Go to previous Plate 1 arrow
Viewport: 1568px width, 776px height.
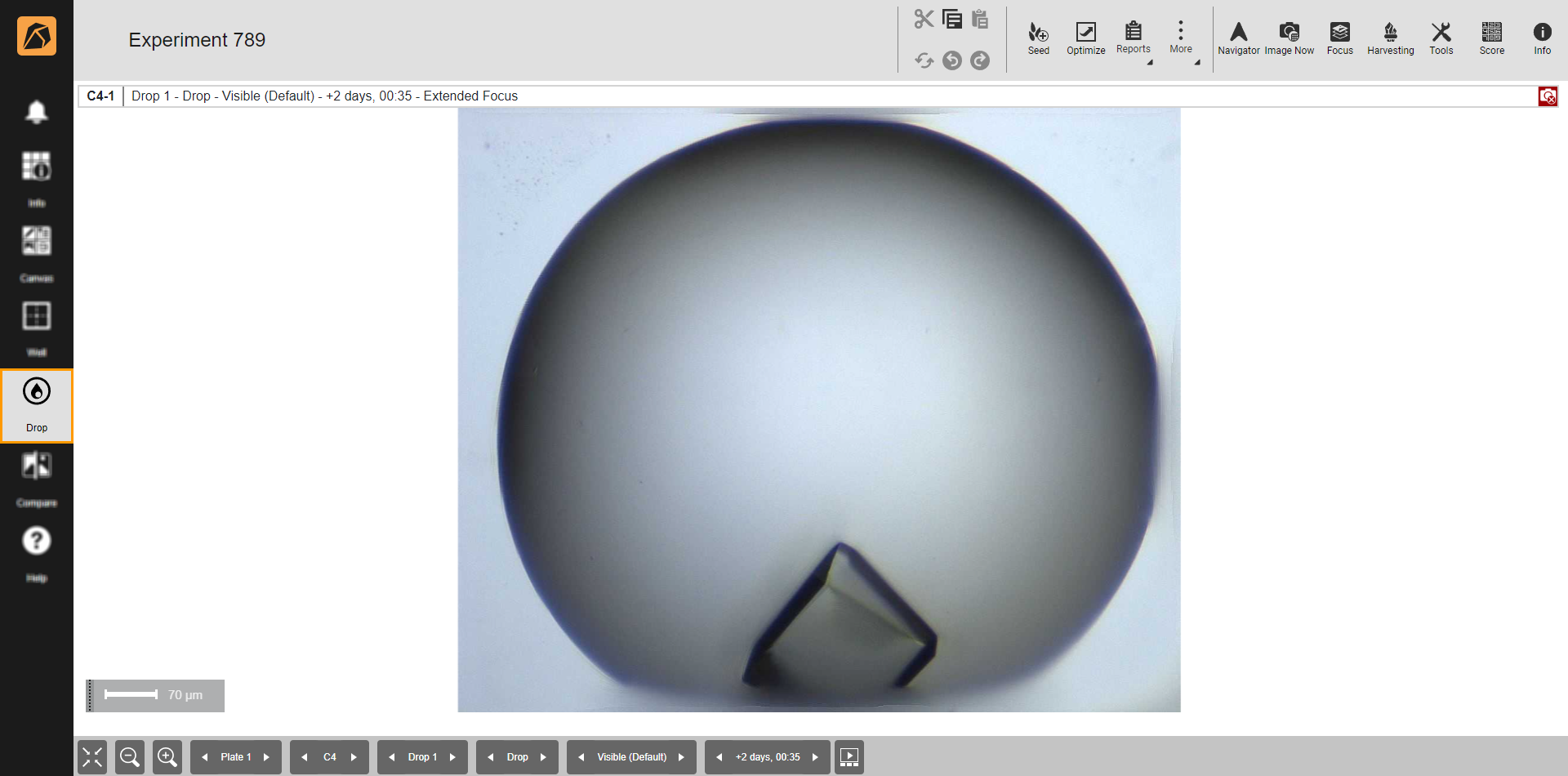205,757
